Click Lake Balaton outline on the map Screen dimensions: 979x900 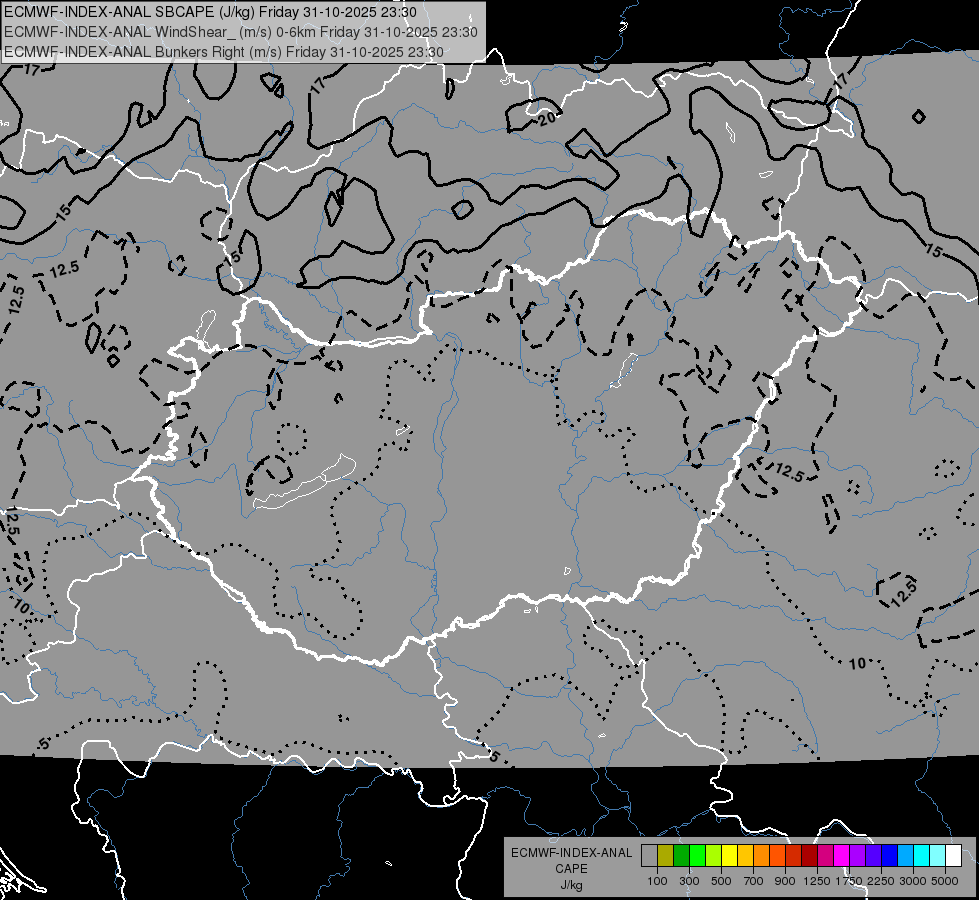click(304, 483)
